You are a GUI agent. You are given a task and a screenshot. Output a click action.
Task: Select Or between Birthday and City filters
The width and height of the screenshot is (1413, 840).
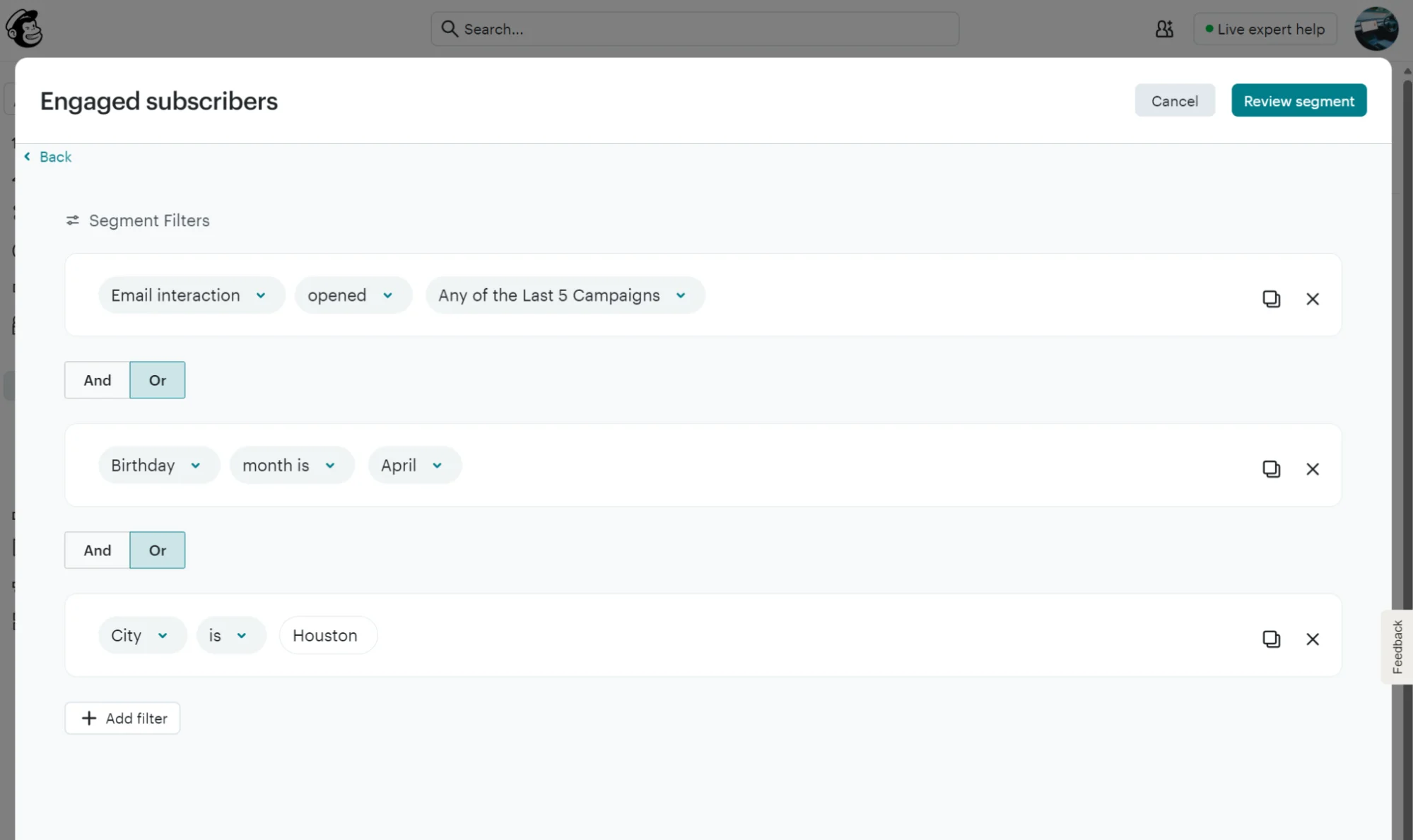(158, 550)
